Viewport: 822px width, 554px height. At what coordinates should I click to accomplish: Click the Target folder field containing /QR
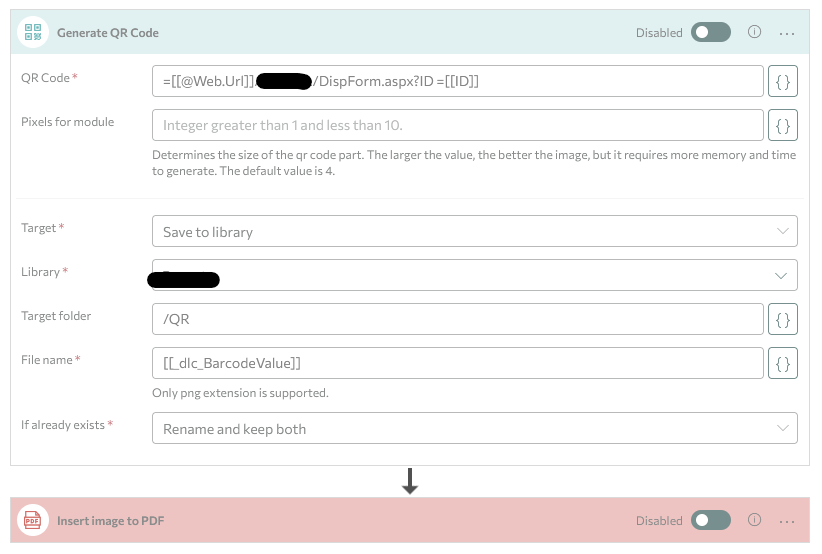457,319
